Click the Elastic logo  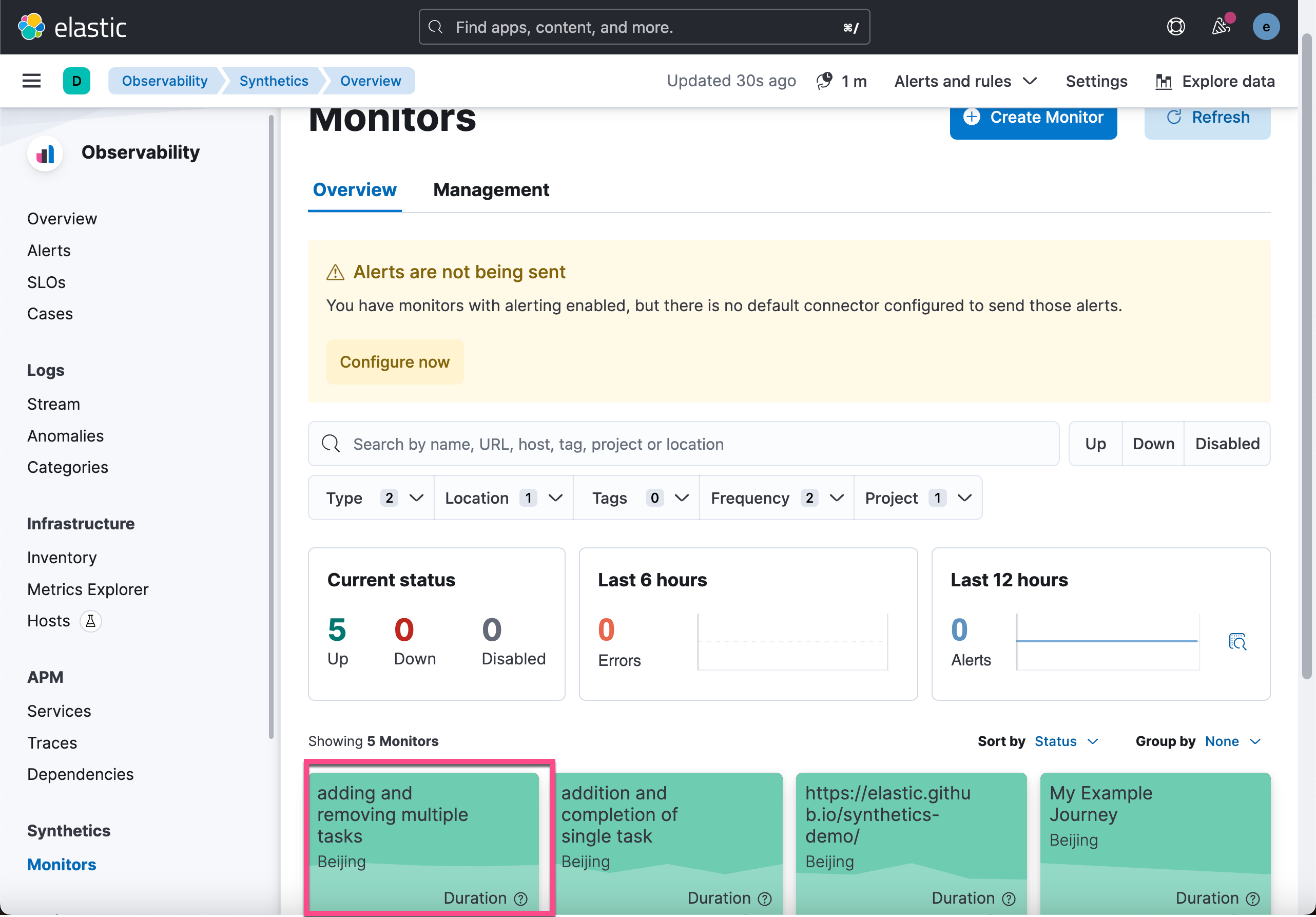72,27
